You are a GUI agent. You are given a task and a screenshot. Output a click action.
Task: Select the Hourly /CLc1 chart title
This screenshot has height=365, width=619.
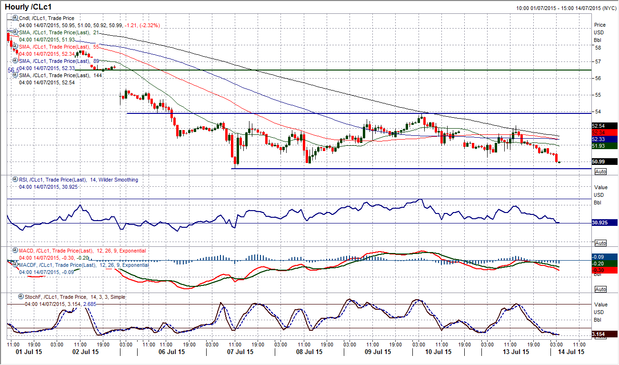click(28, 7)
